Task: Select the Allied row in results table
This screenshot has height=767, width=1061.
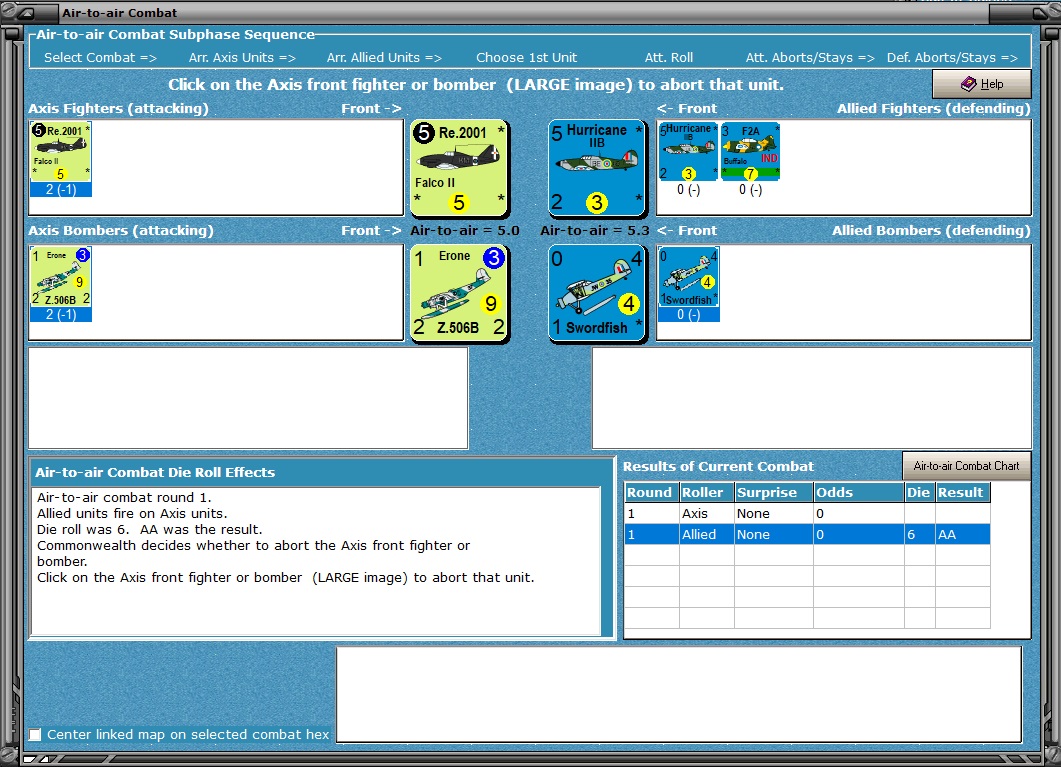Action: click(x=807, y=534)
